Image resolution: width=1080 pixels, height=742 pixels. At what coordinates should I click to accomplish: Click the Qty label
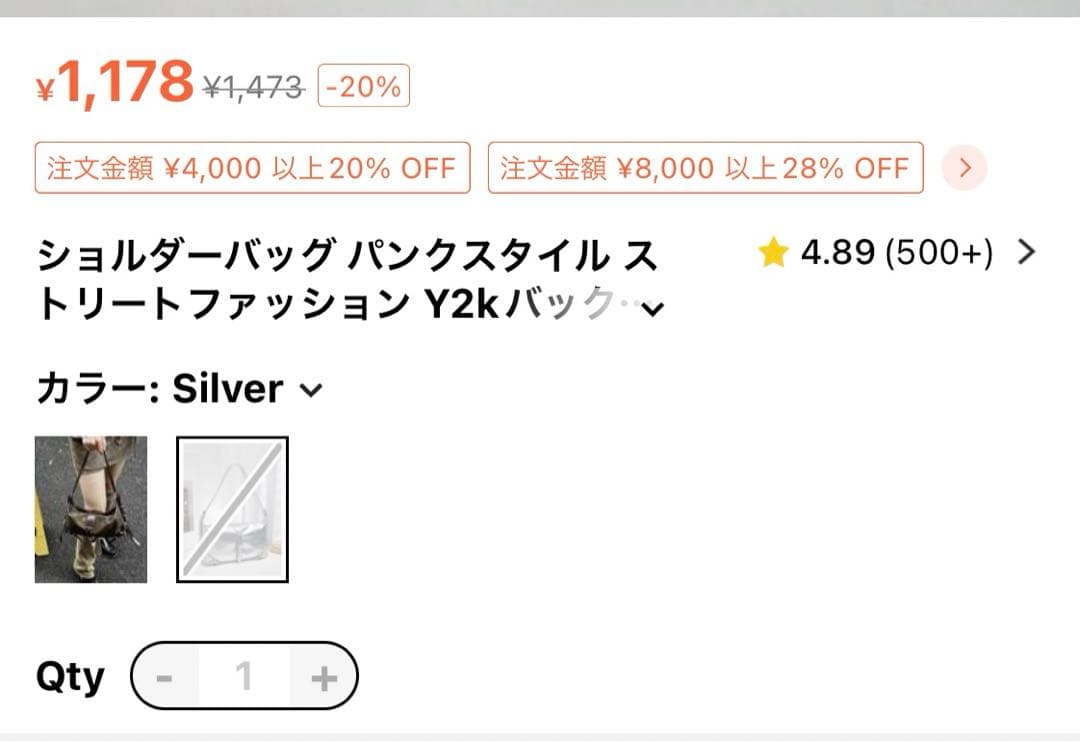coord(70,677)
